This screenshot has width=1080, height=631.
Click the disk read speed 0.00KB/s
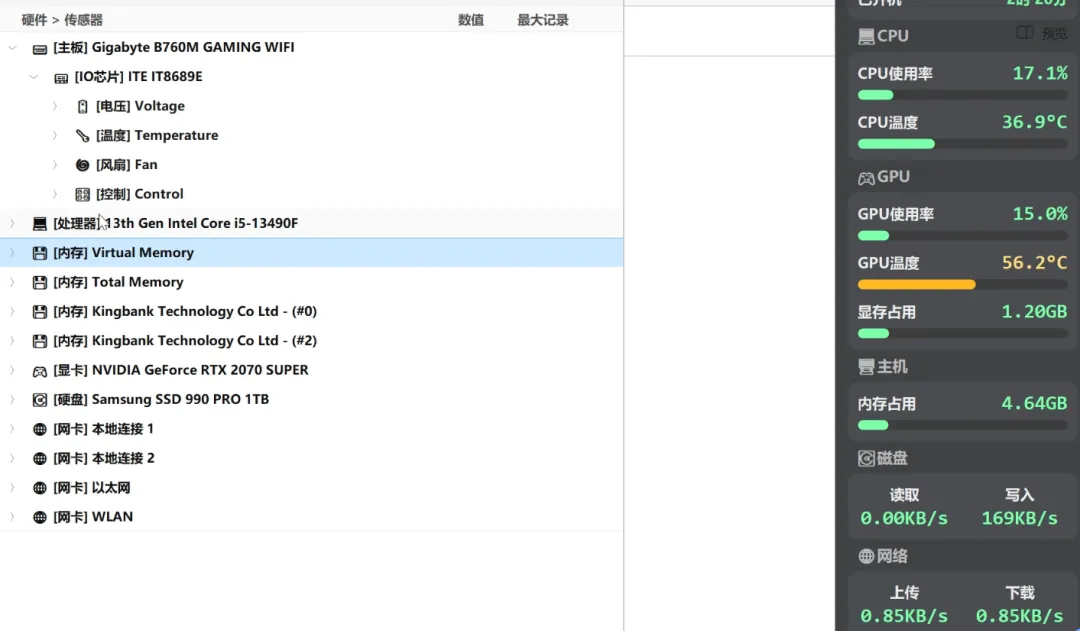(x=904, y=518)
